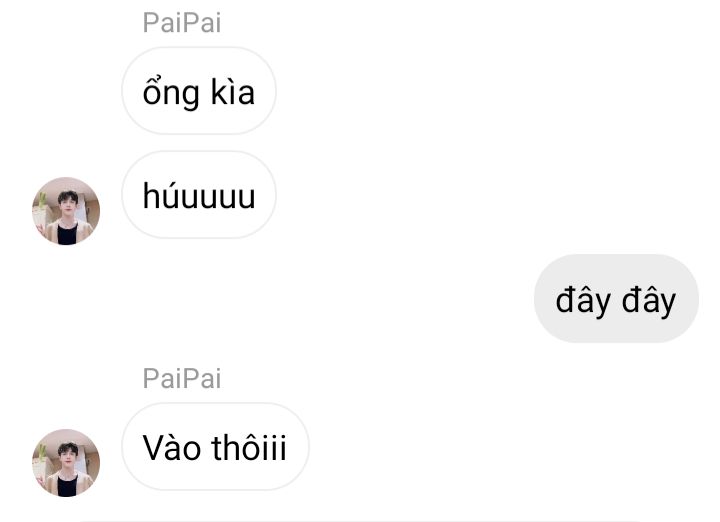Select the 'Vào thôiii' message bubble

[x=215, y=447]
